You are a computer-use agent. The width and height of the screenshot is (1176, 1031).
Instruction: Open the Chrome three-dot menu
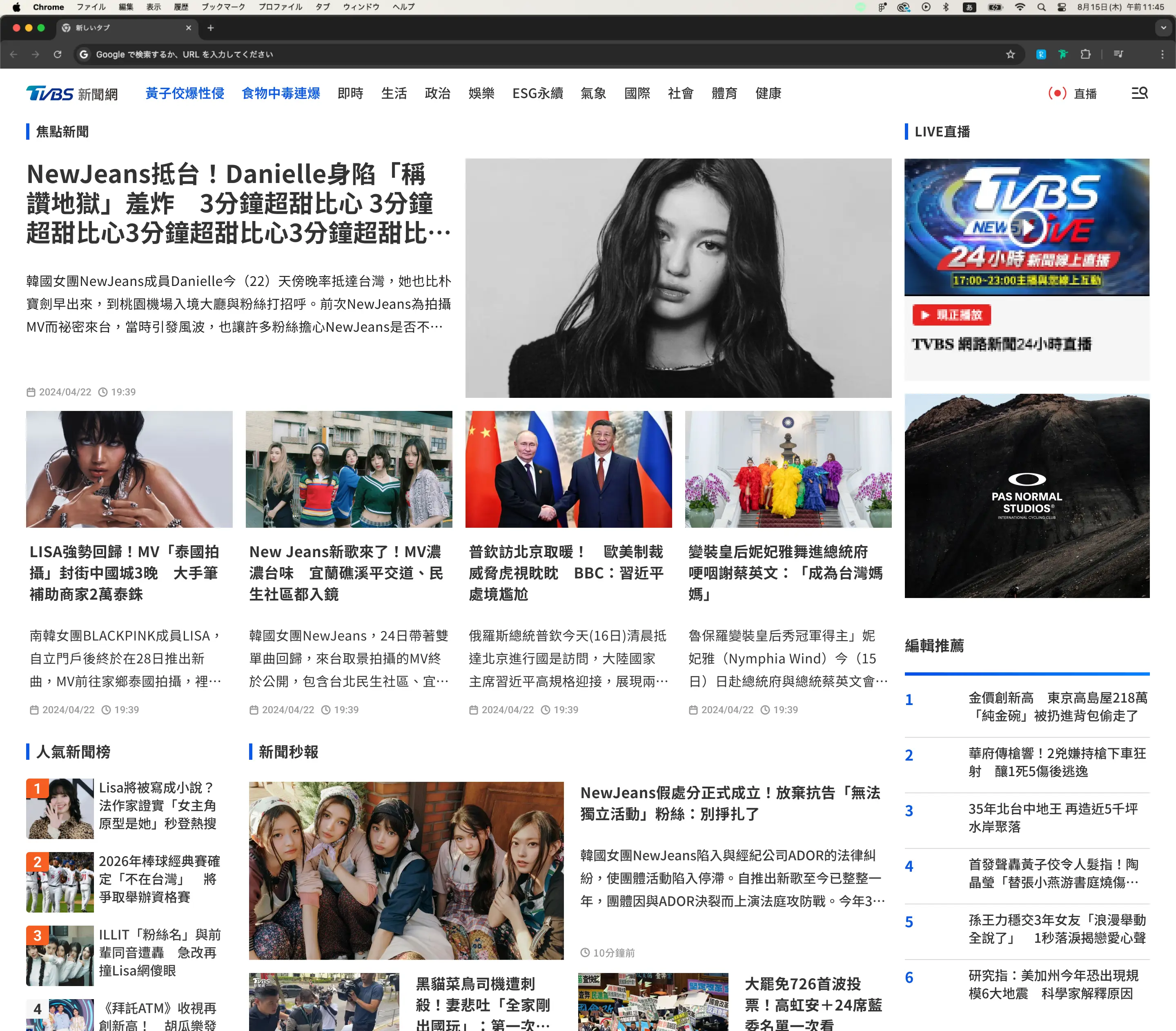[1162, 54]
